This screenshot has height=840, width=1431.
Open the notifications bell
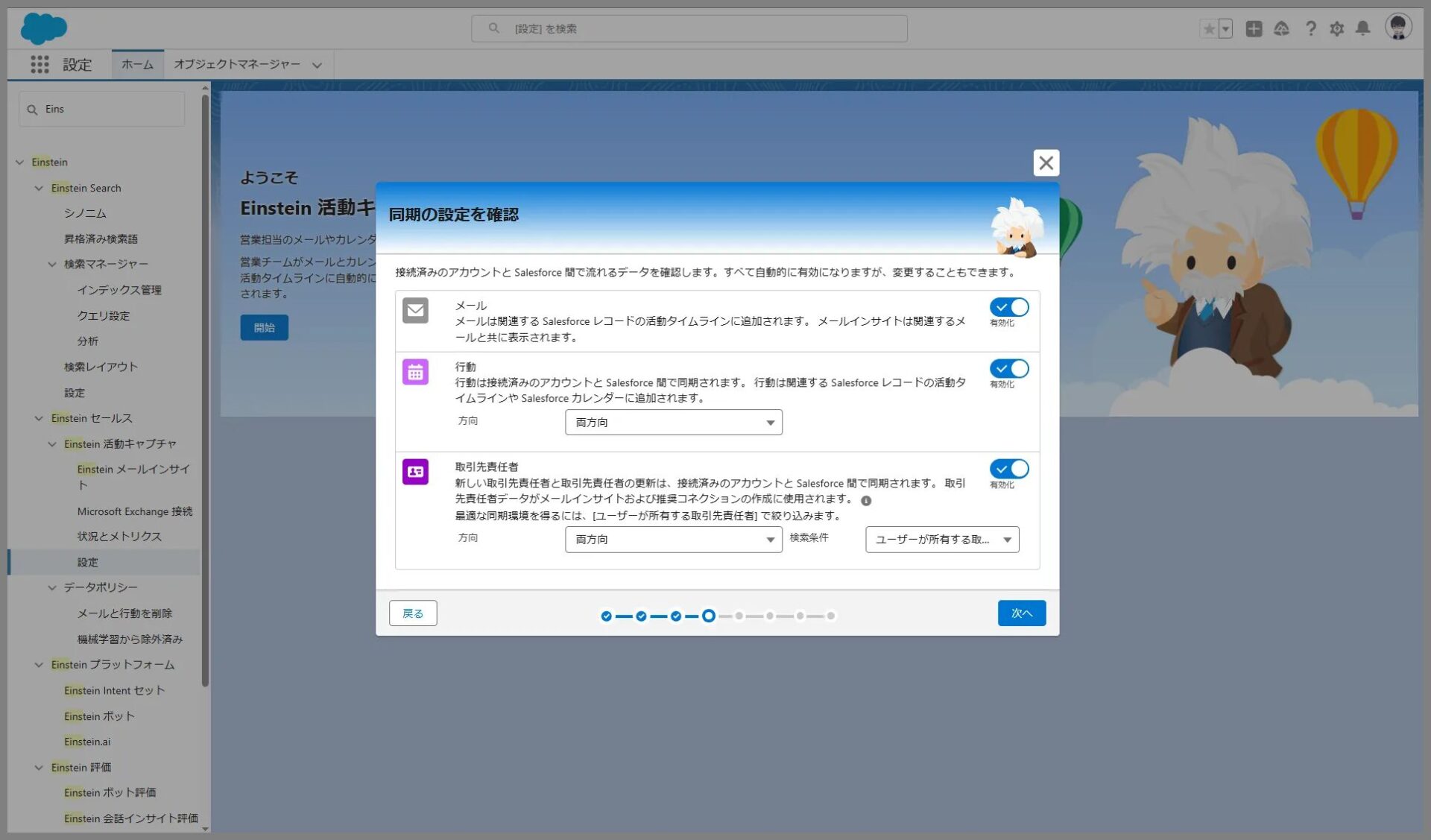click(1362, 28)
